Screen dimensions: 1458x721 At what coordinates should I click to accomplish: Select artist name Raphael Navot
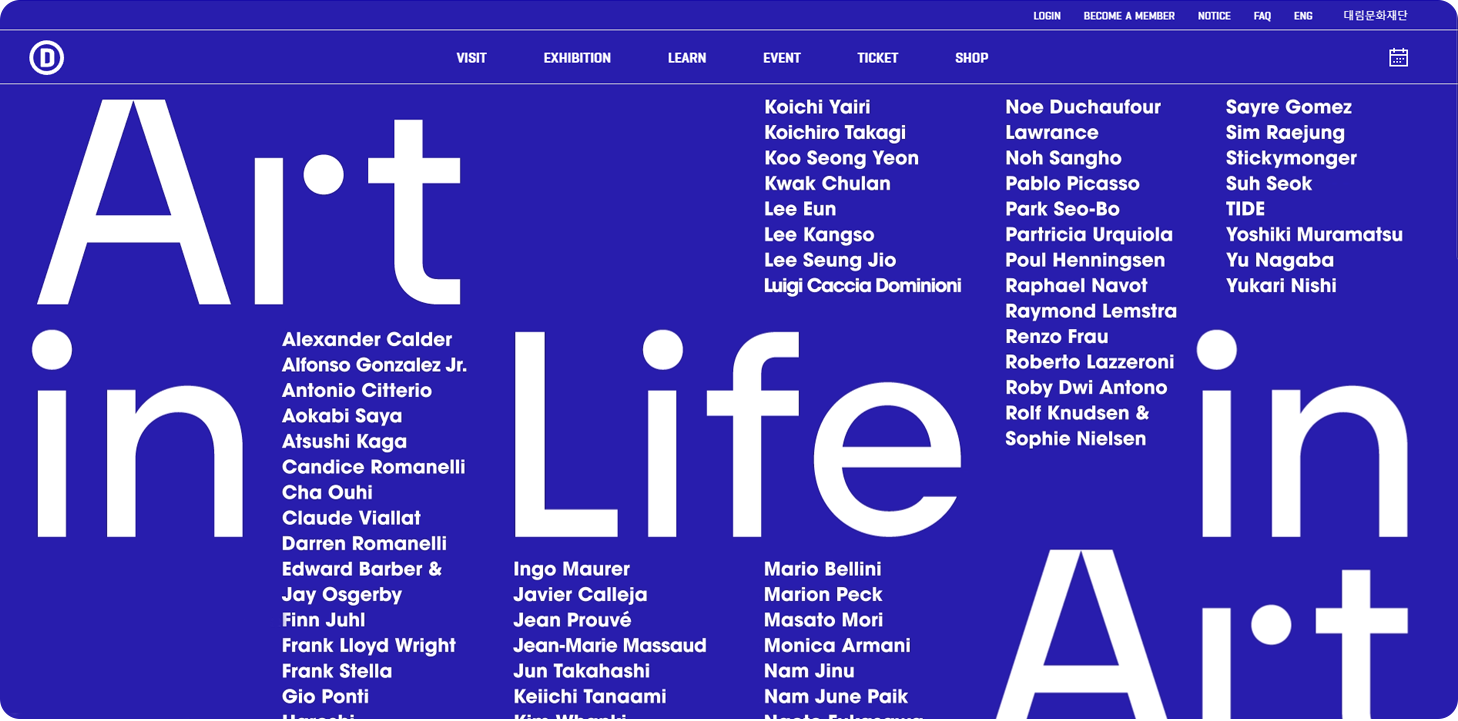pyautogui.click(x=1076, y=286)
